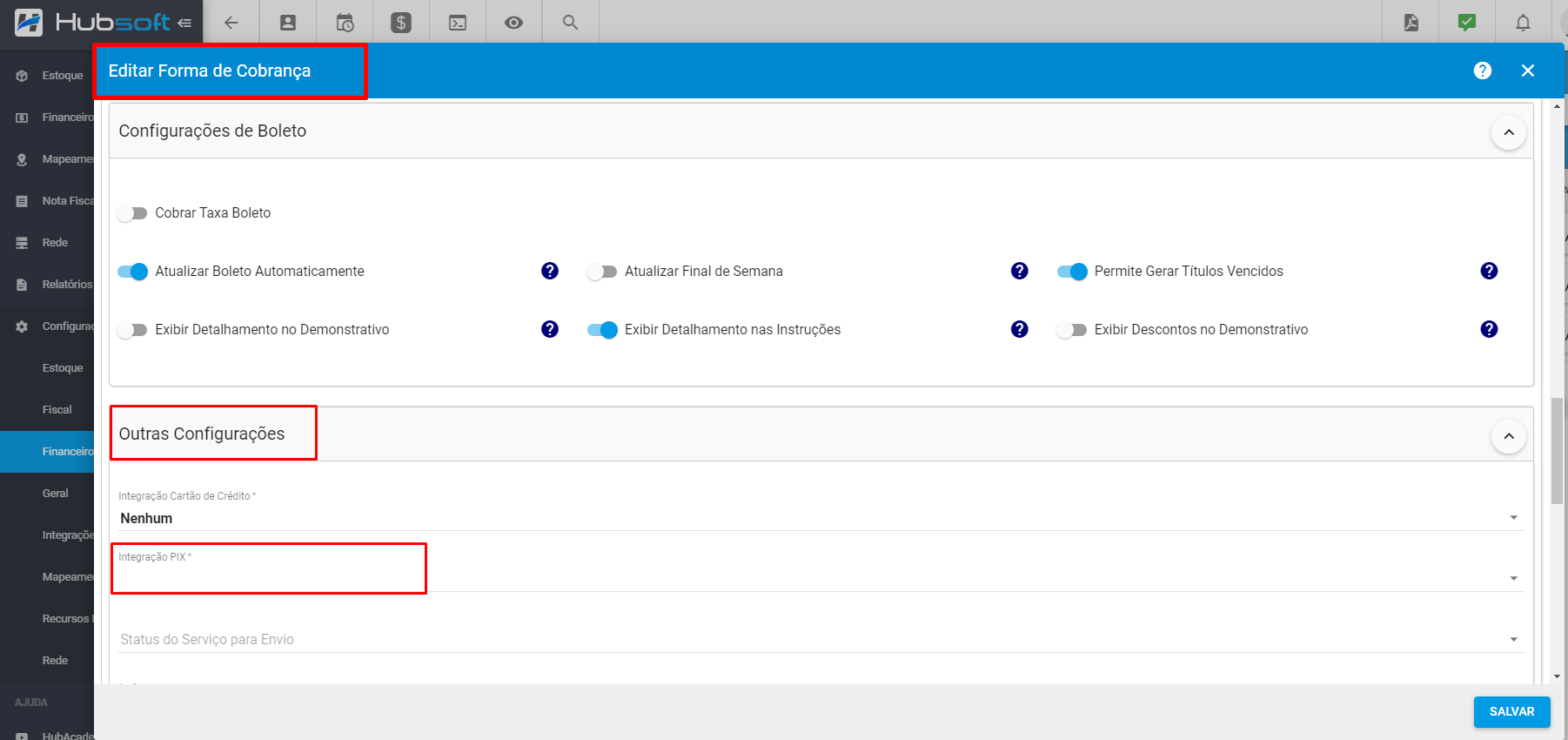Open dialog help question mark icon
1568x740 pixels.
click(1483, 71)
